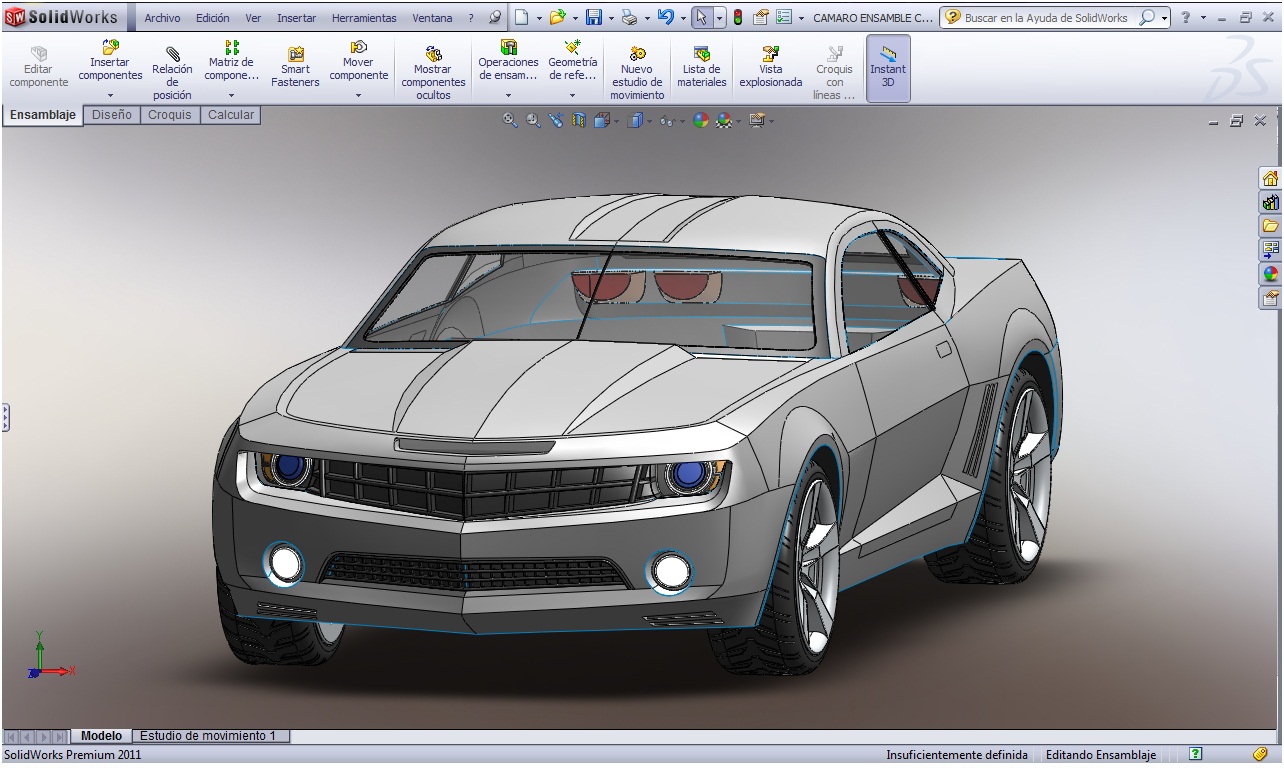Expand the left FeatureManager panel handle
Viewport: 1284px width, 768px height.
(5, 417)
